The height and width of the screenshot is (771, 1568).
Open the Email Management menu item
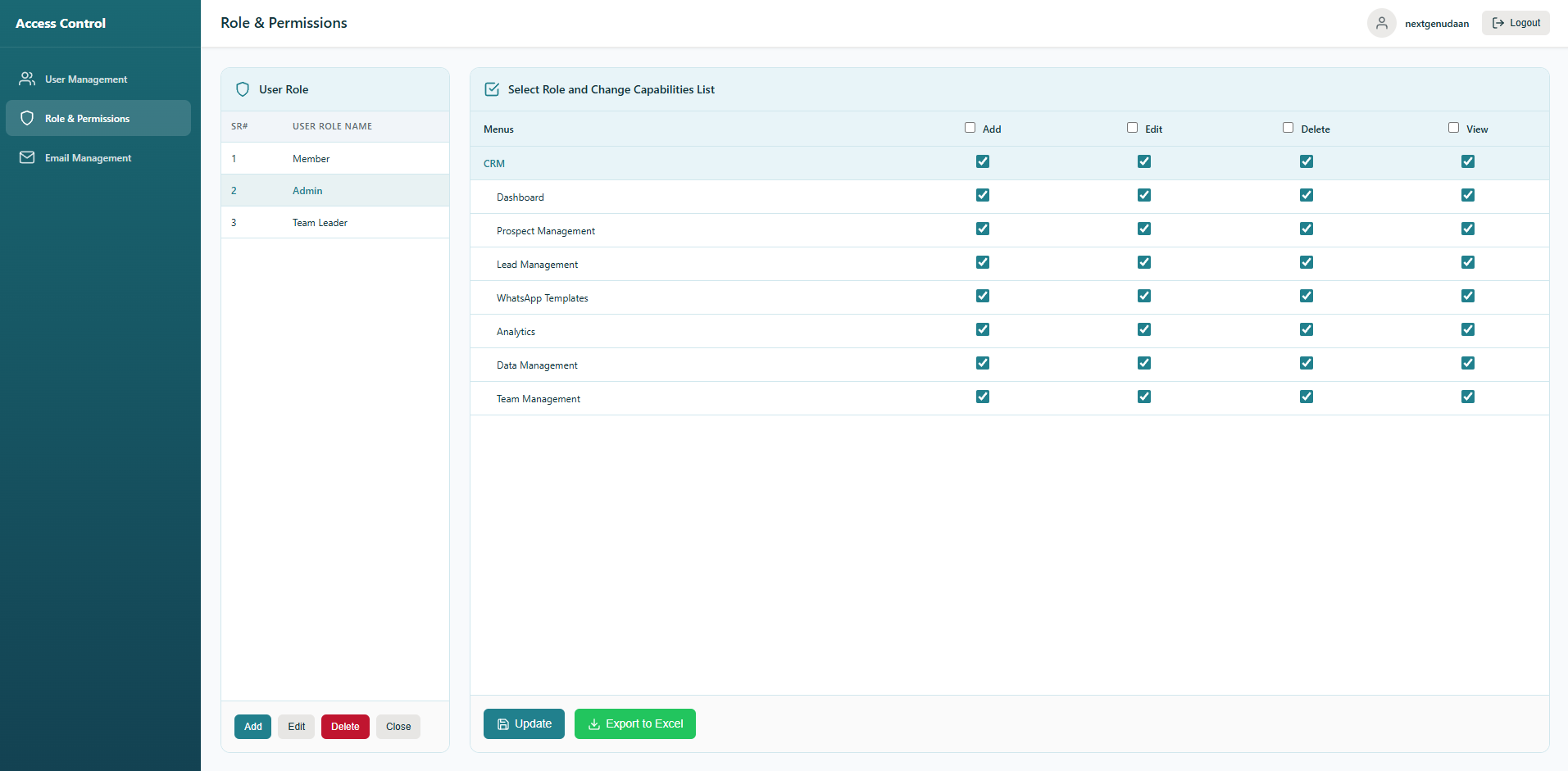click(88, 158)
